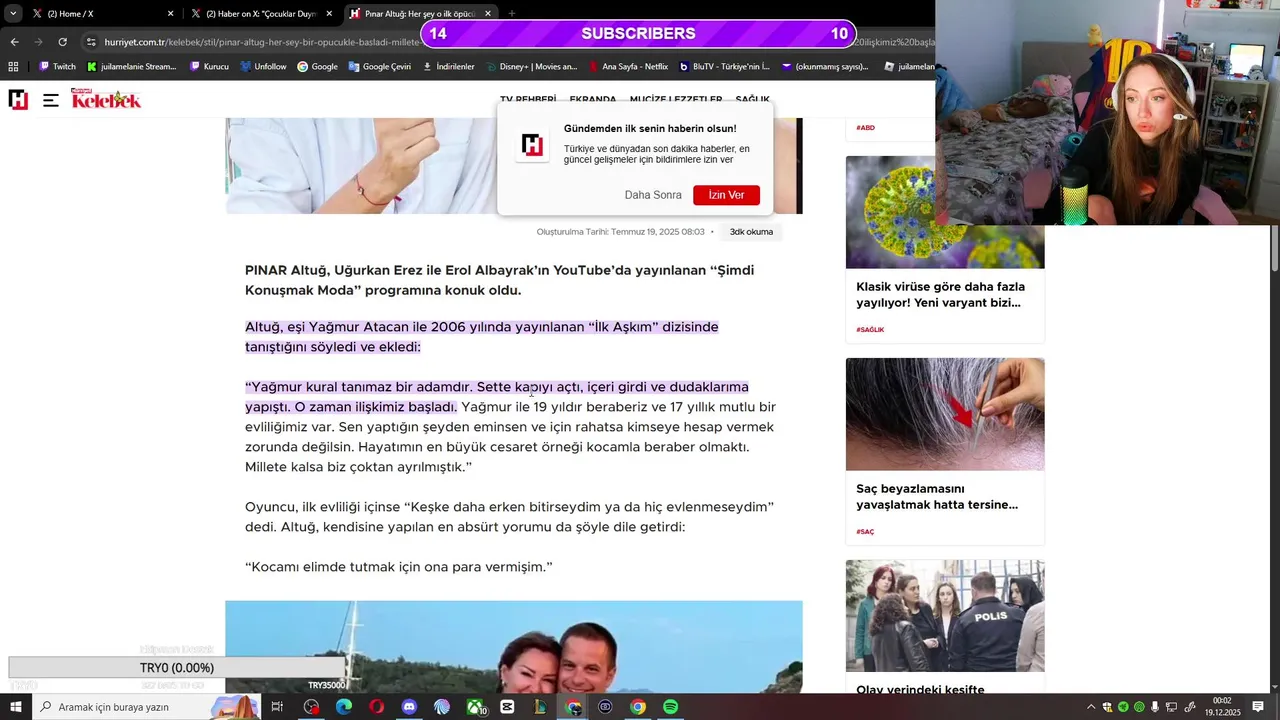Open the Kurucu bookmark
Viewport: 1280px width, 720px height.
pyautogui.click(x=209, y=67)
